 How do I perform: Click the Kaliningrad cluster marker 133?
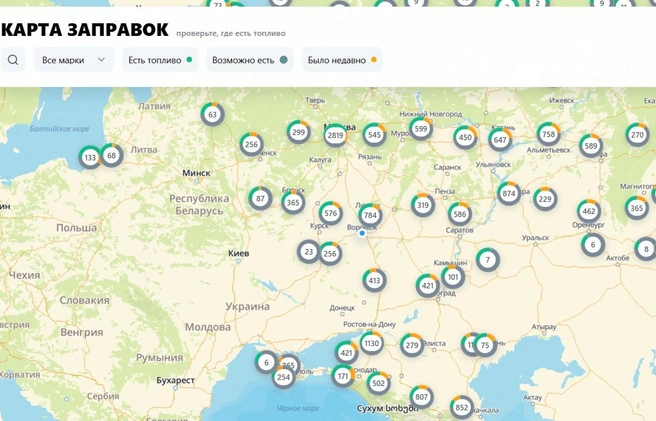tap(90, 157)
